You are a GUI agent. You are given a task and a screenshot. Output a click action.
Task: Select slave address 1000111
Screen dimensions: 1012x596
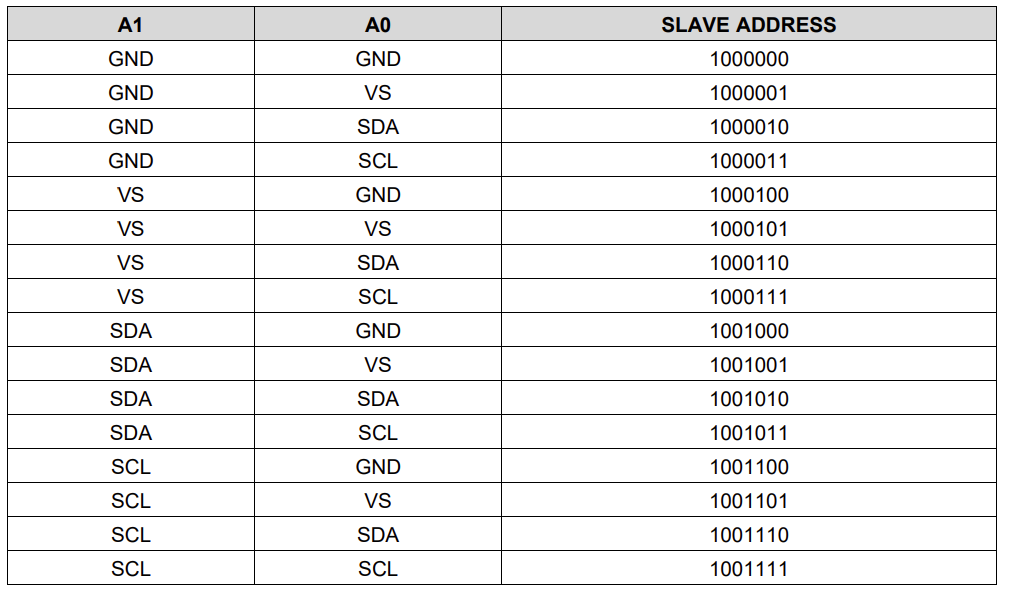749,297
